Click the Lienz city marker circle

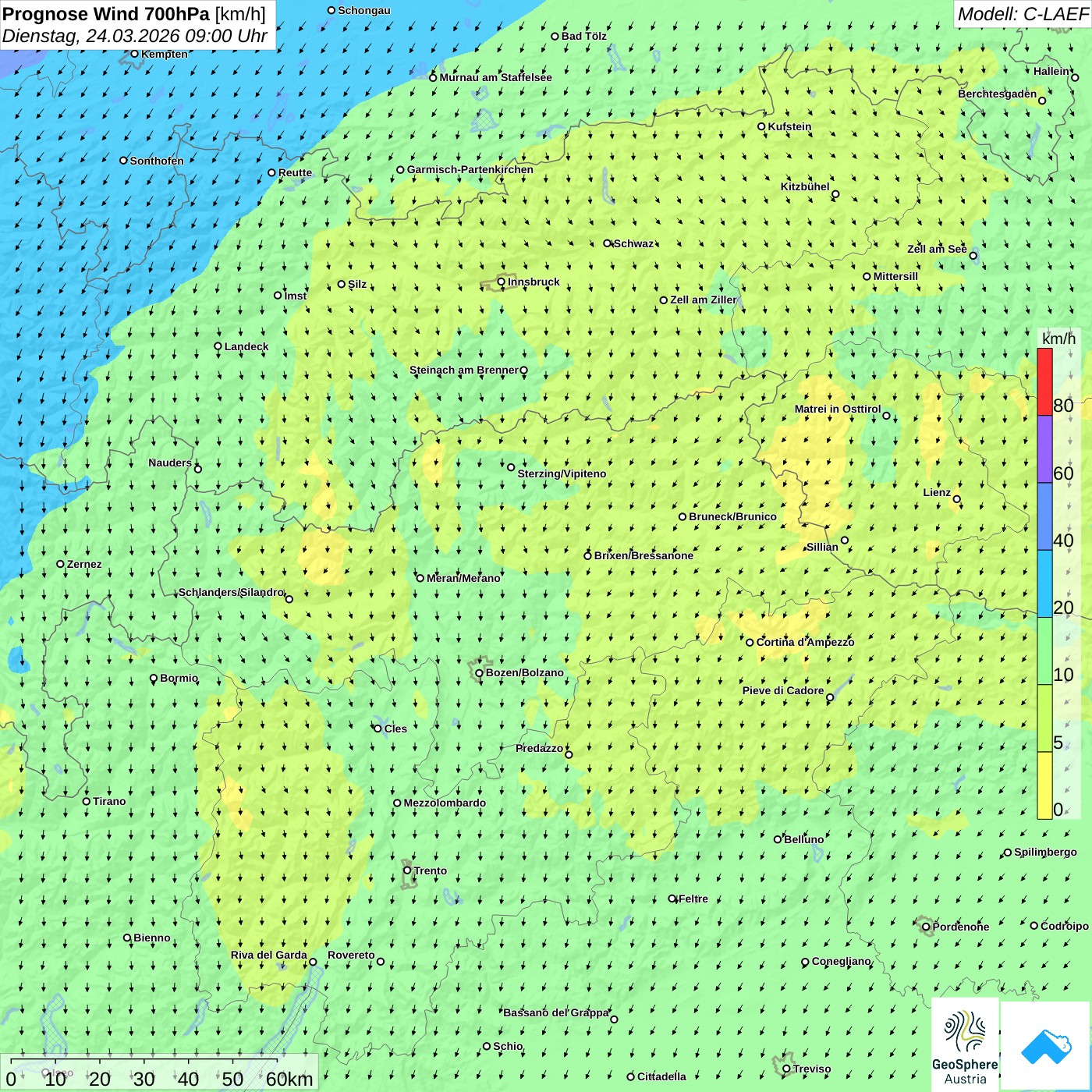[x=957, y=499]
